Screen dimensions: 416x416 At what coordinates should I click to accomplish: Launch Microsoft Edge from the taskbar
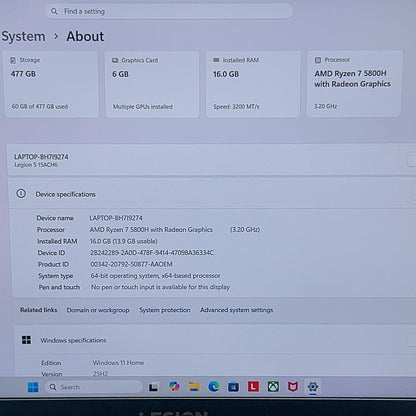(214, 387)
